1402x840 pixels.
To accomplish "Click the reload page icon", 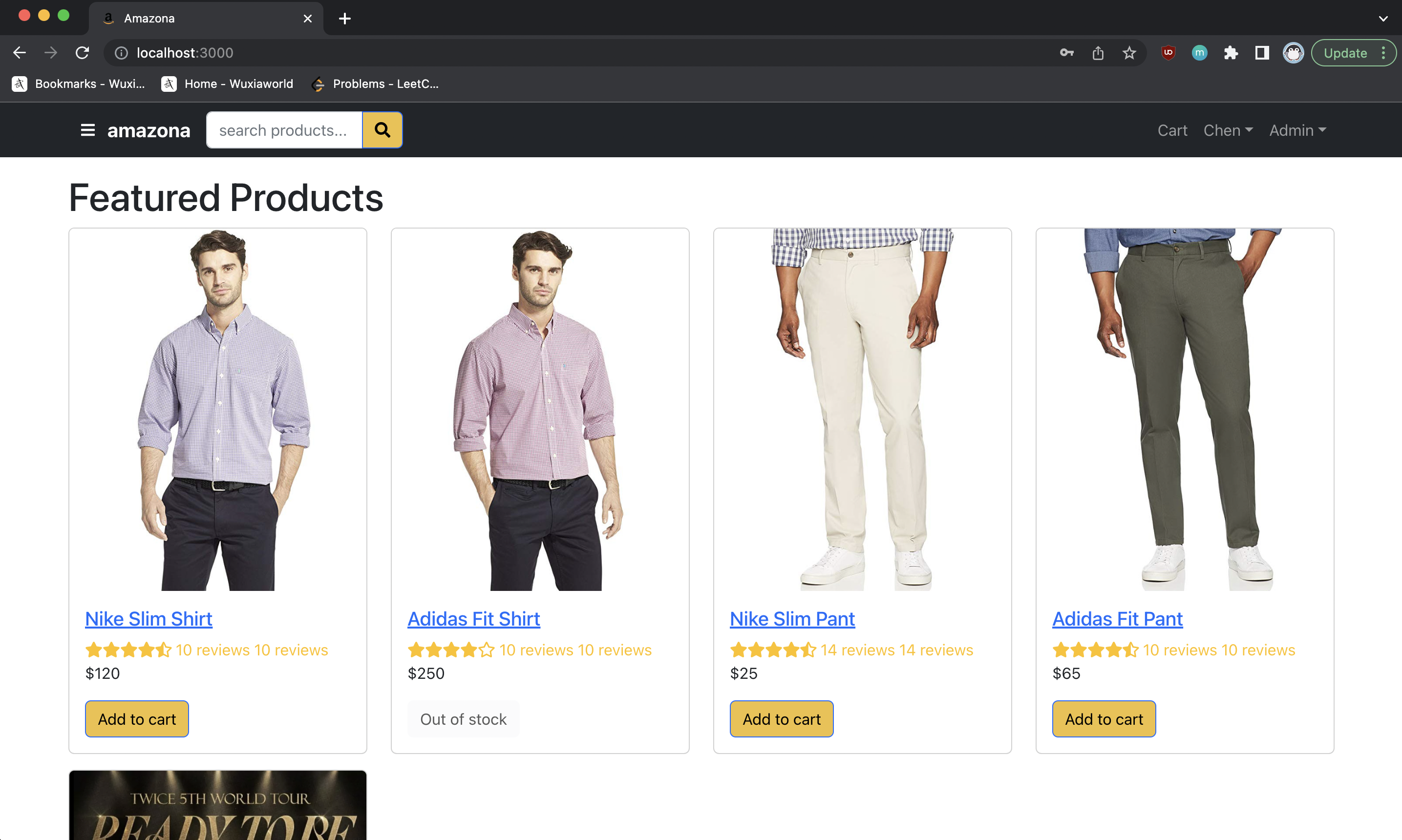I will point(83,53).
